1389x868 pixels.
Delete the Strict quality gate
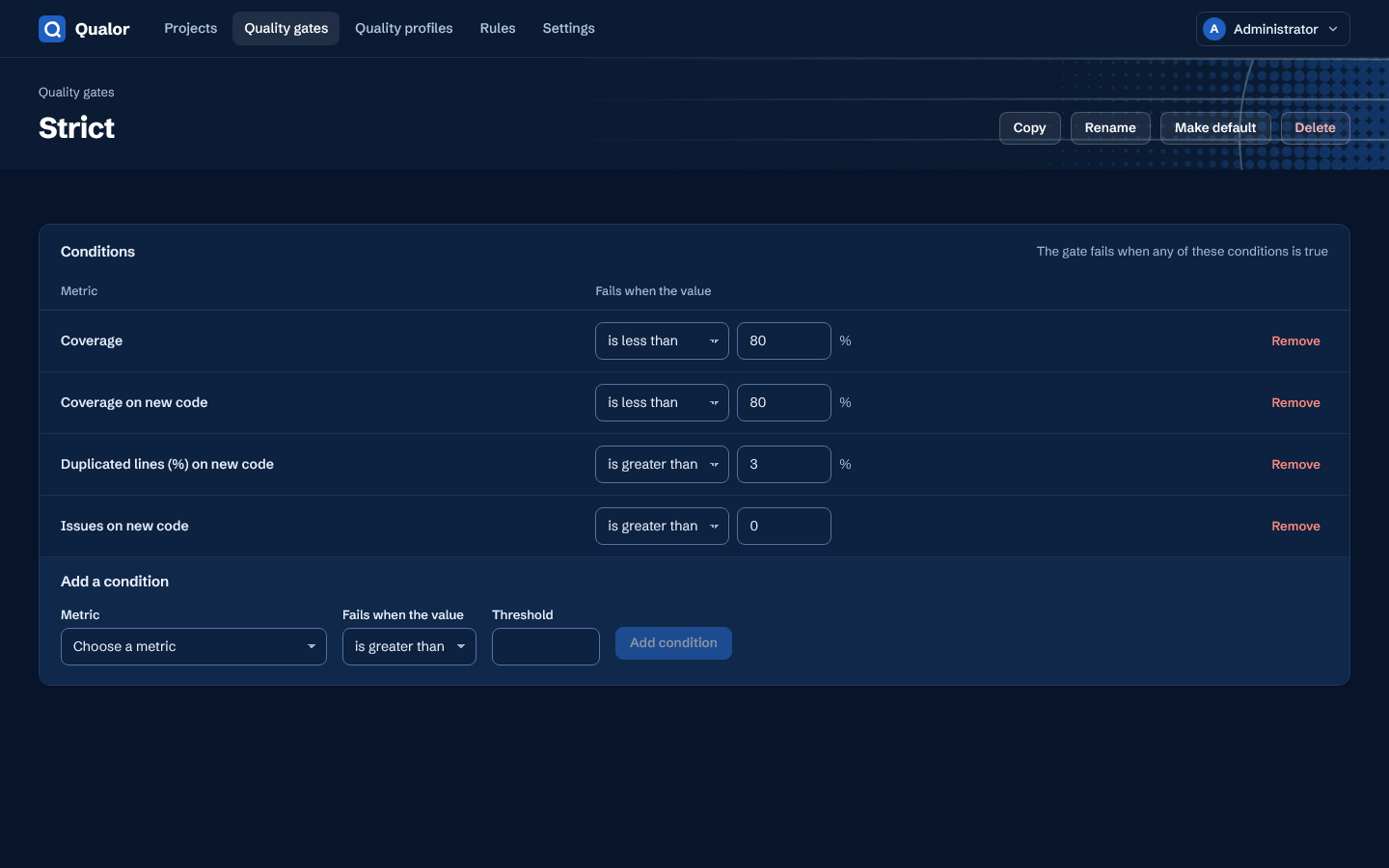(1315, 128)
